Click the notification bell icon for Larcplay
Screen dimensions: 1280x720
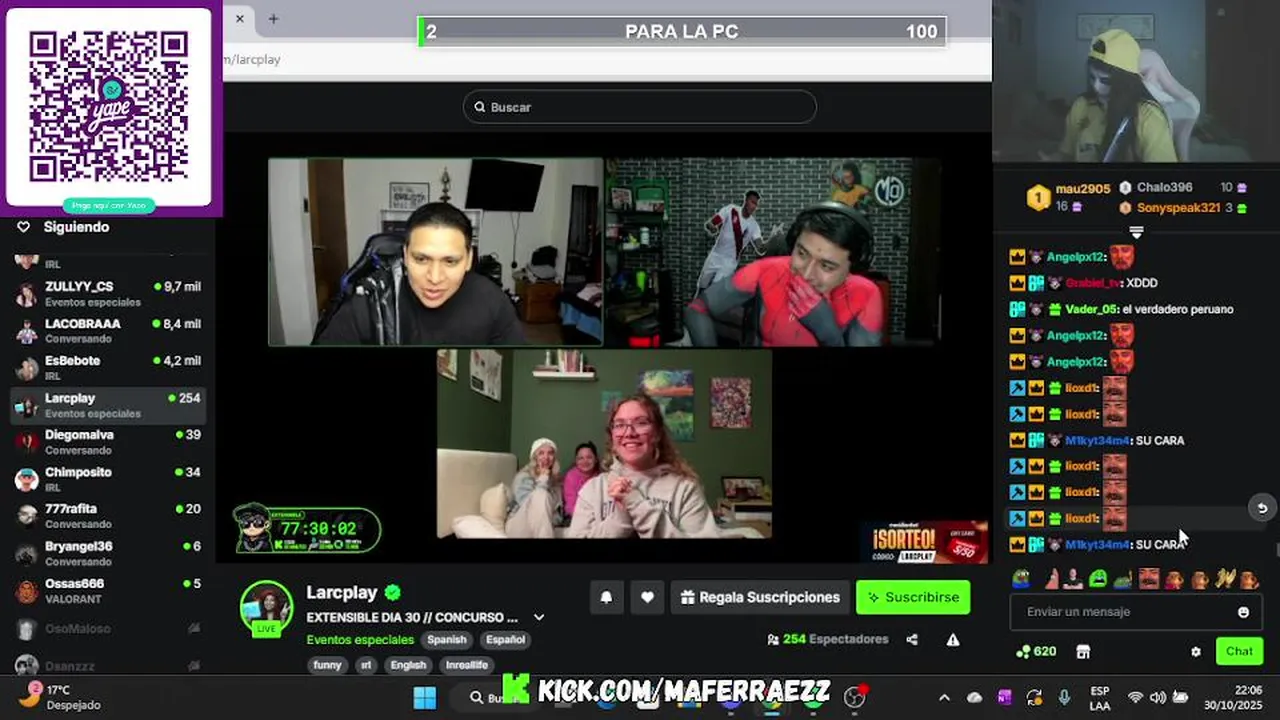(606, 597)
